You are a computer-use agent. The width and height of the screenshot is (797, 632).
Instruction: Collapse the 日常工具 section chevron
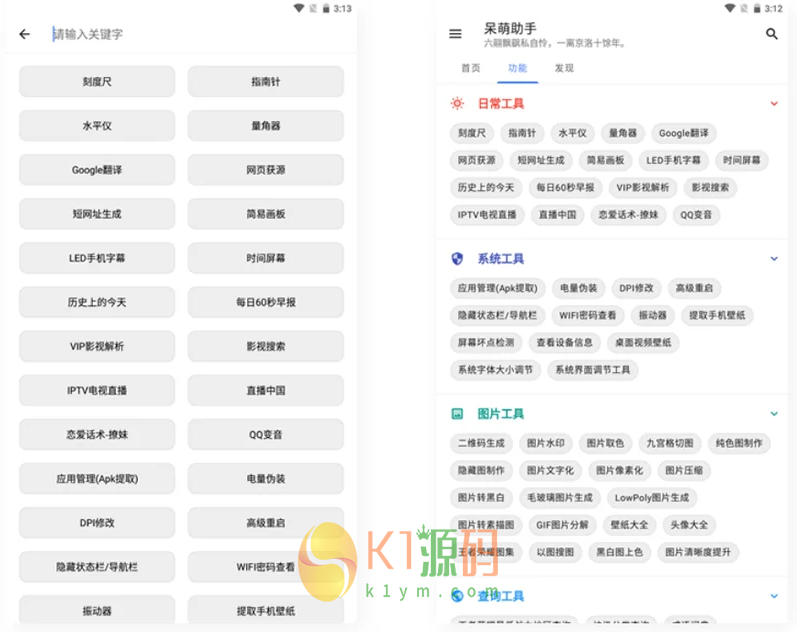(x=774, y=104)
